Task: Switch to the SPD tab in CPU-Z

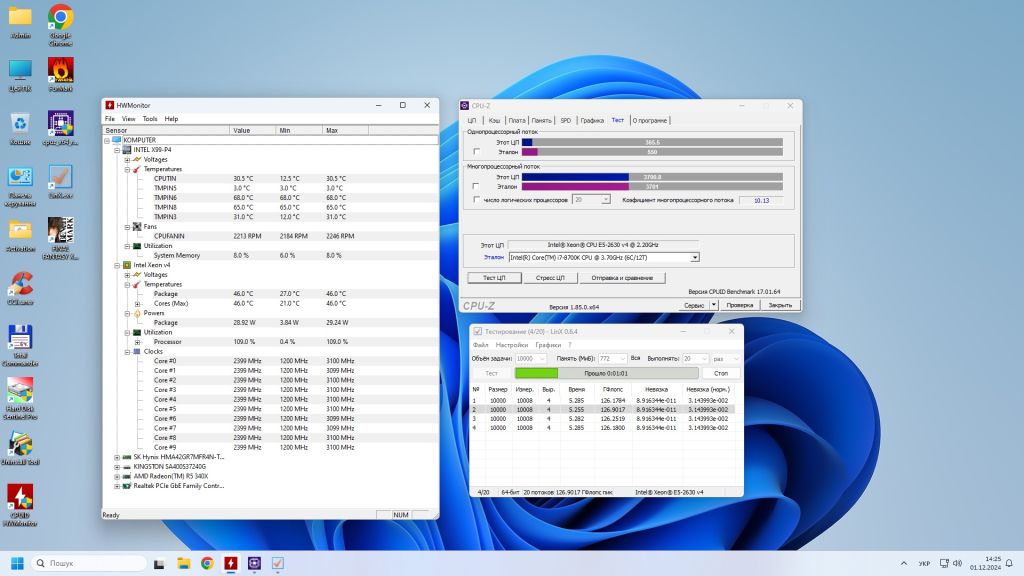Action: pyautogui.click(x=566, y=120)
